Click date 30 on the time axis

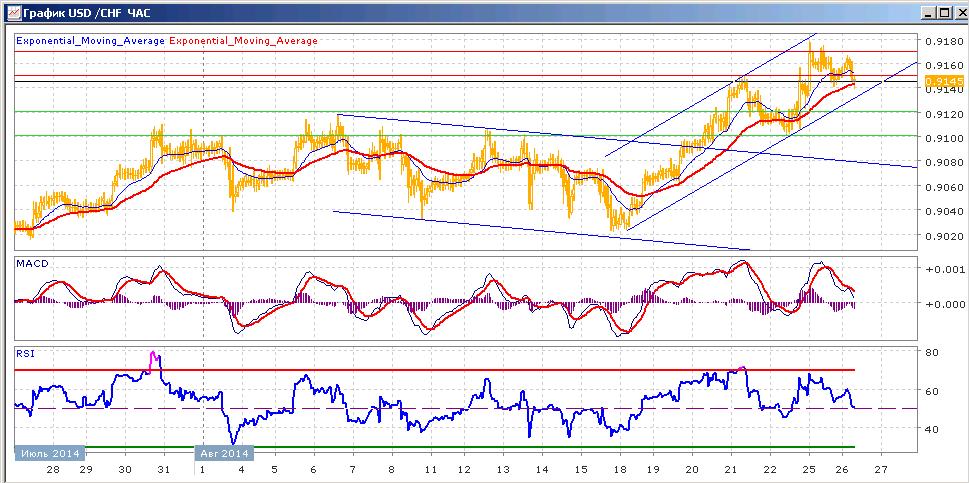(125, 470)
